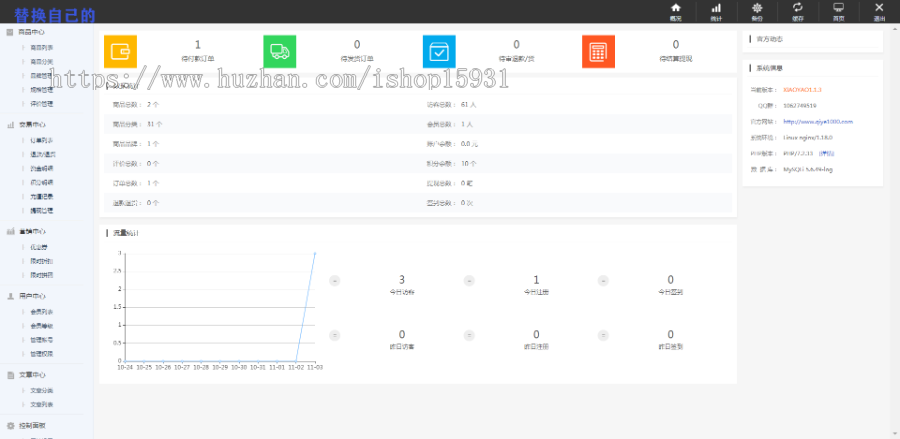Open 文章列表 under 文章中心
This screenshot has height=439, width=900.
(41, 404)
